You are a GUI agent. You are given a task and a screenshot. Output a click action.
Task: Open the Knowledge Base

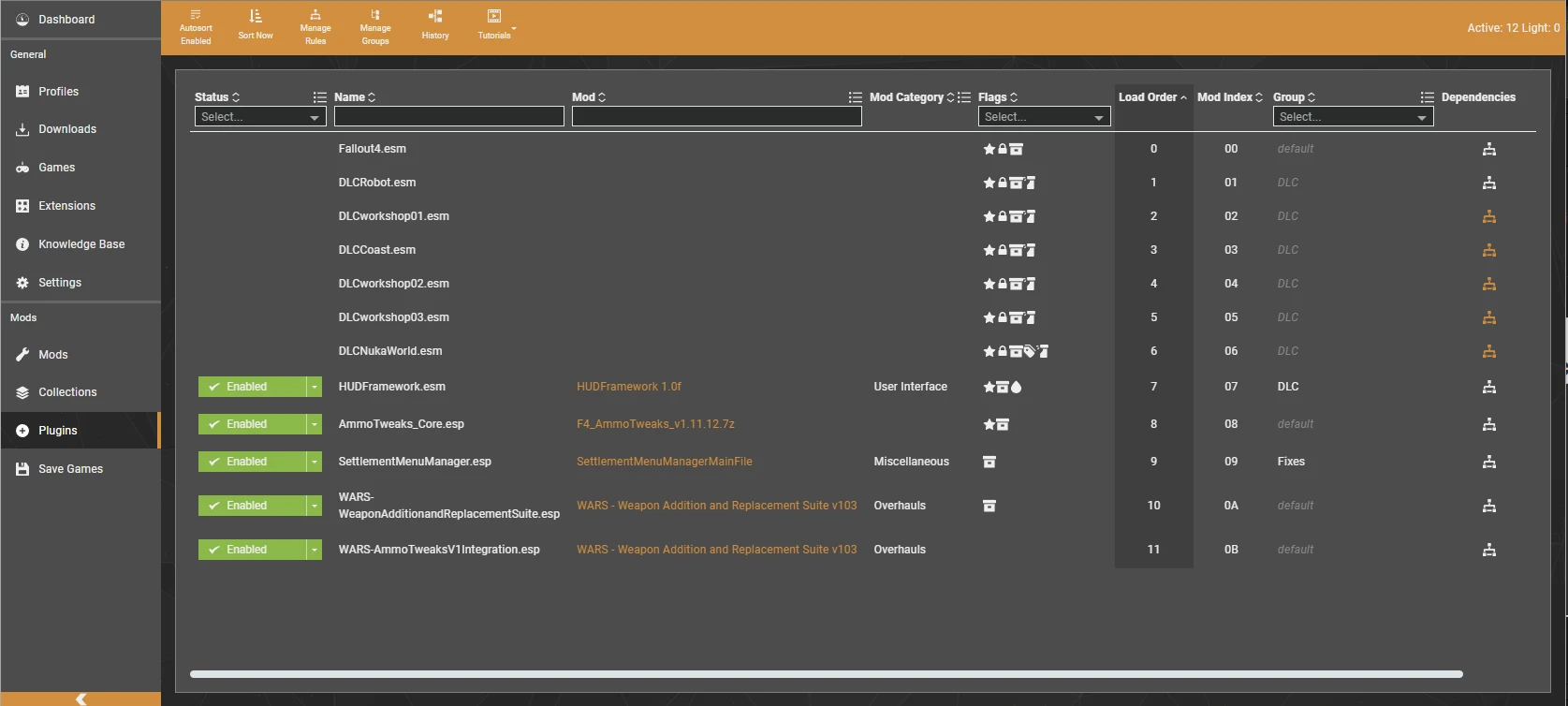pos(81,244)
